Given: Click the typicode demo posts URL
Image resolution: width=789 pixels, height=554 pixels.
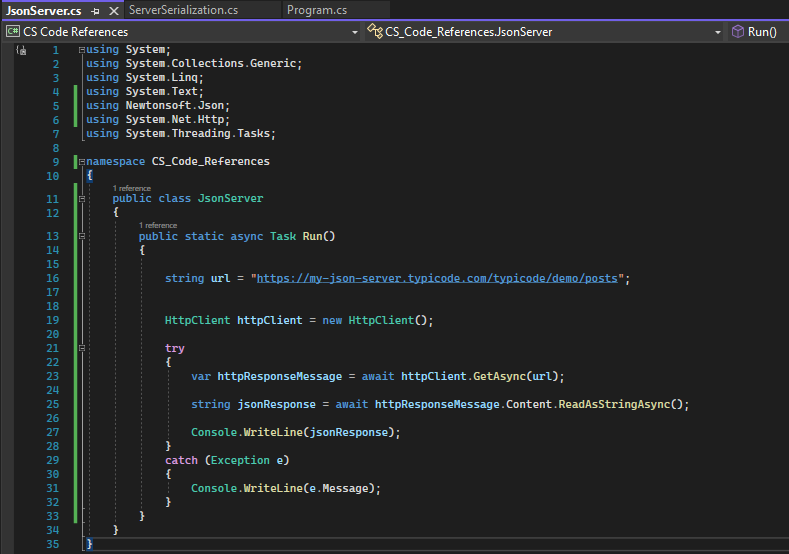Looking at the screenshot, I should [440, 278].
